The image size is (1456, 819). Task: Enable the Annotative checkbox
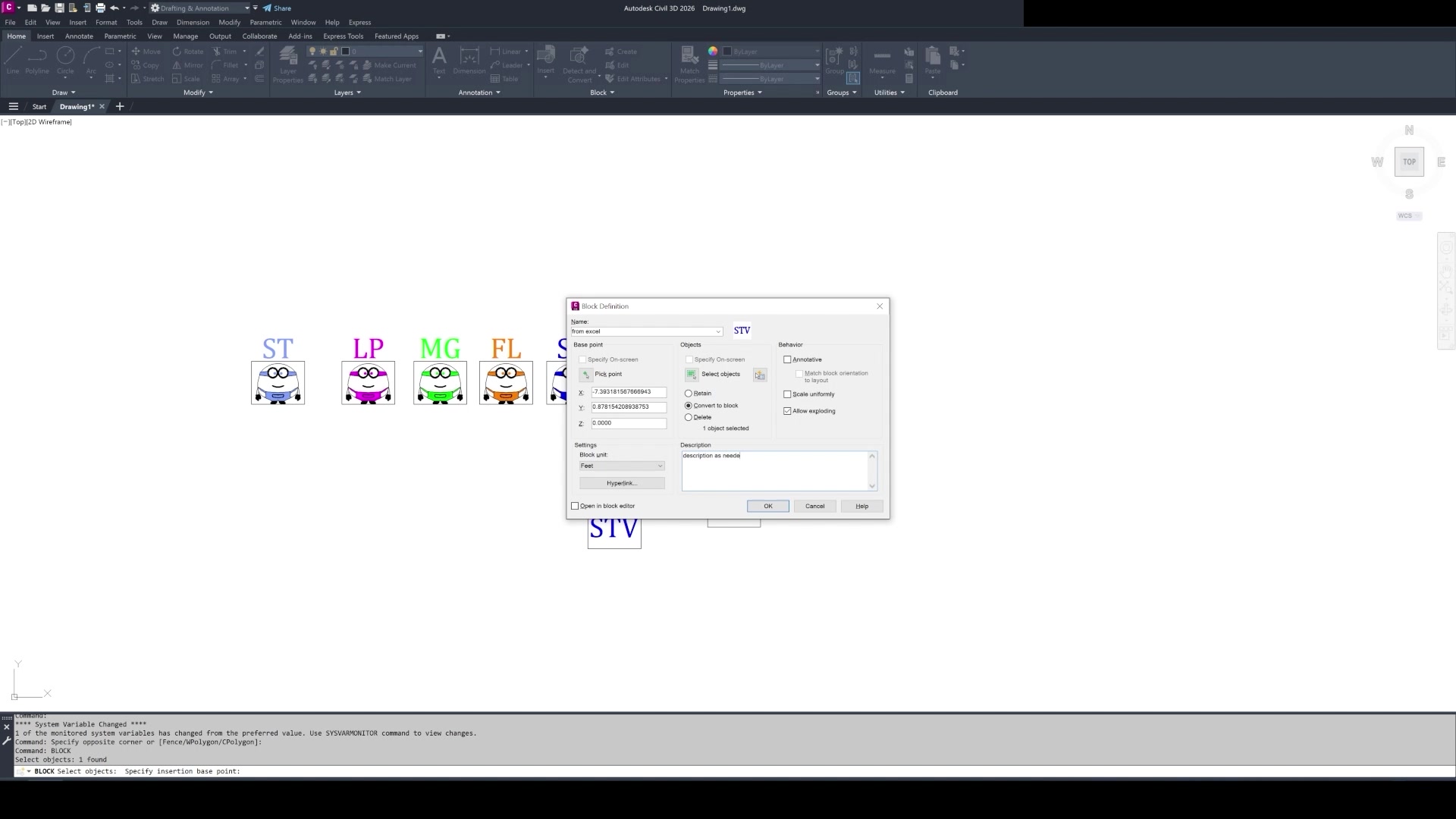pyautogui.click(x=787, y=359)
